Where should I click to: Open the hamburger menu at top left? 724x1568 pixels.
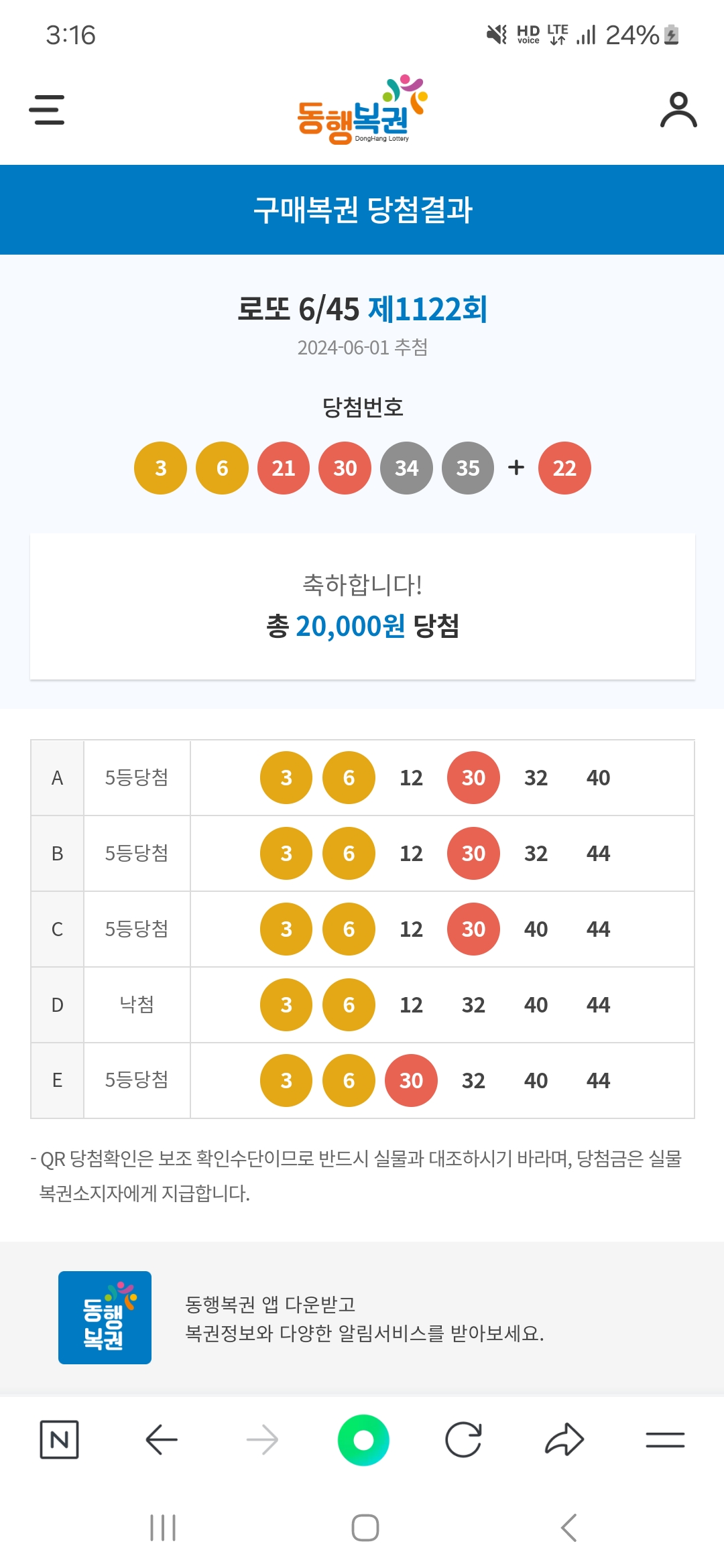point(47,110)
